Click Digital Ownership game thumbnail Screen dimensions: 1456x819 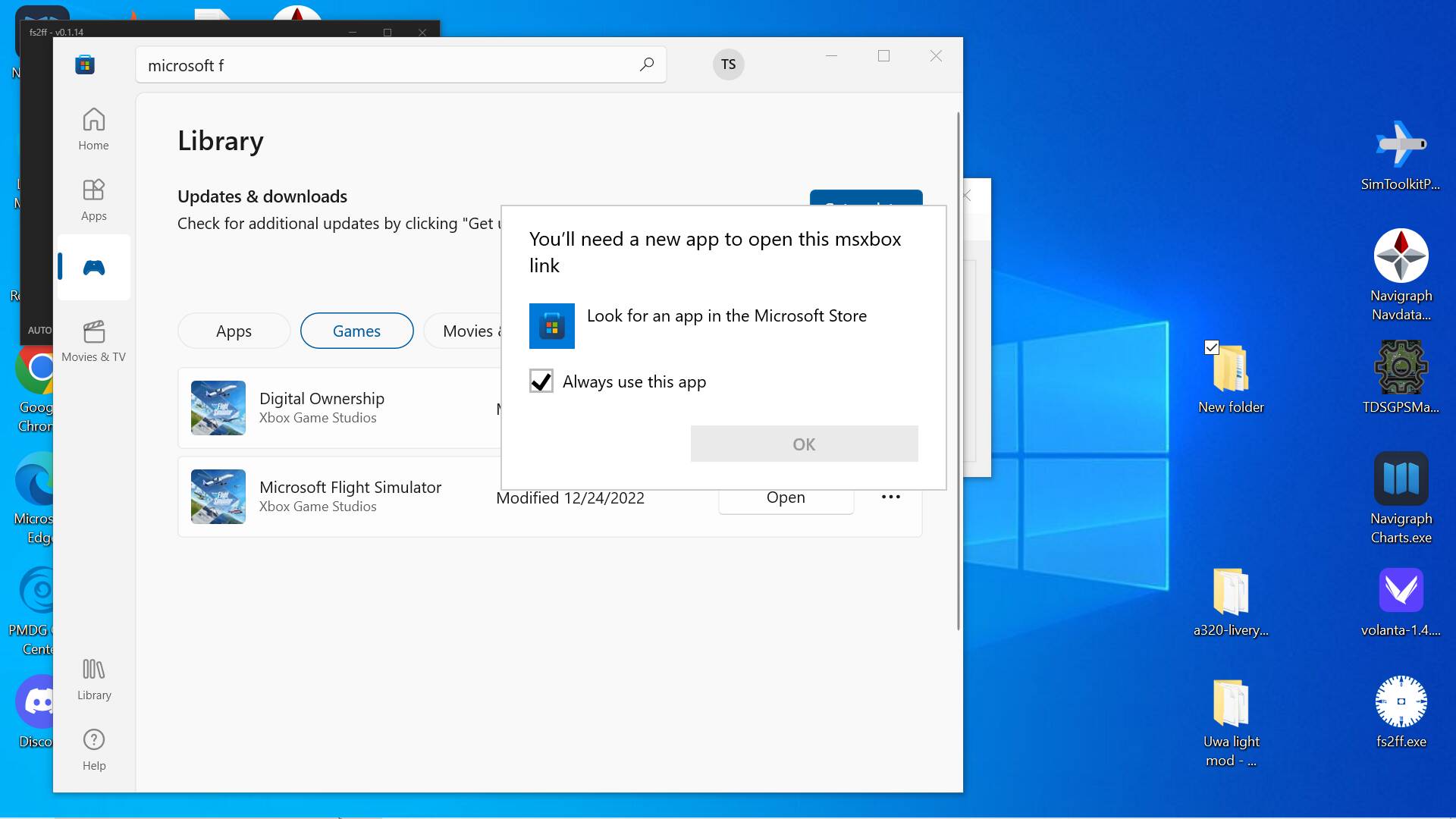point(218,408)
